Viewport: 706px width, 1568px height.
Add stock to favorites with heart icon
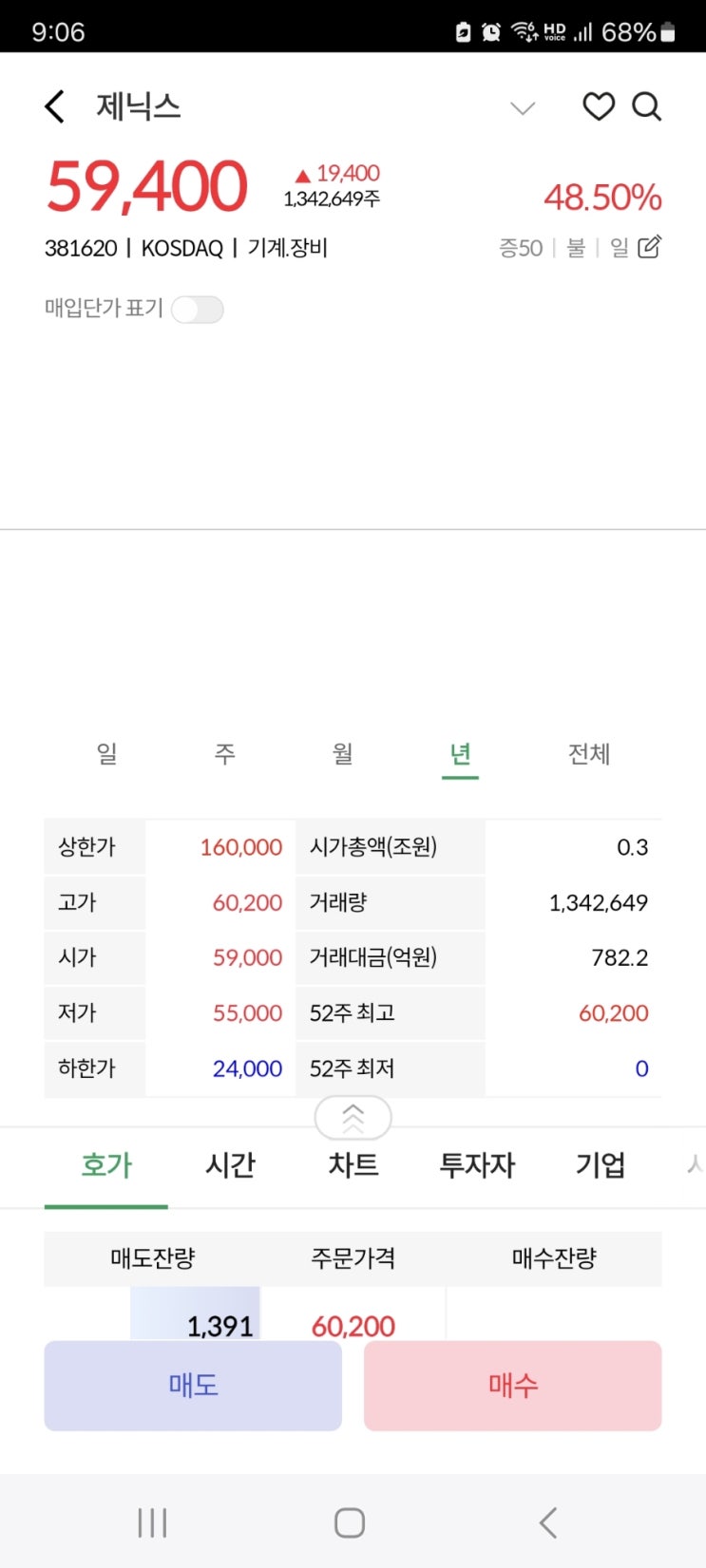click(x=599, y=106)
